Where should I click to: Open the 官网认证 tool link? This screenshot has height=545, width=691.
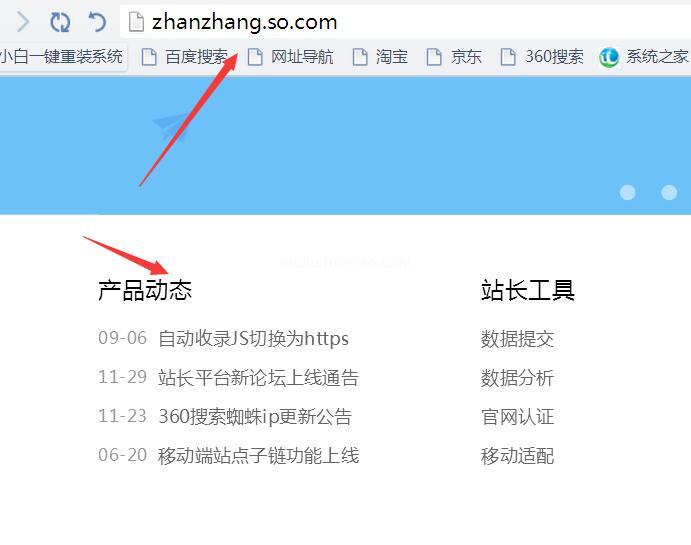coord(517,417)
